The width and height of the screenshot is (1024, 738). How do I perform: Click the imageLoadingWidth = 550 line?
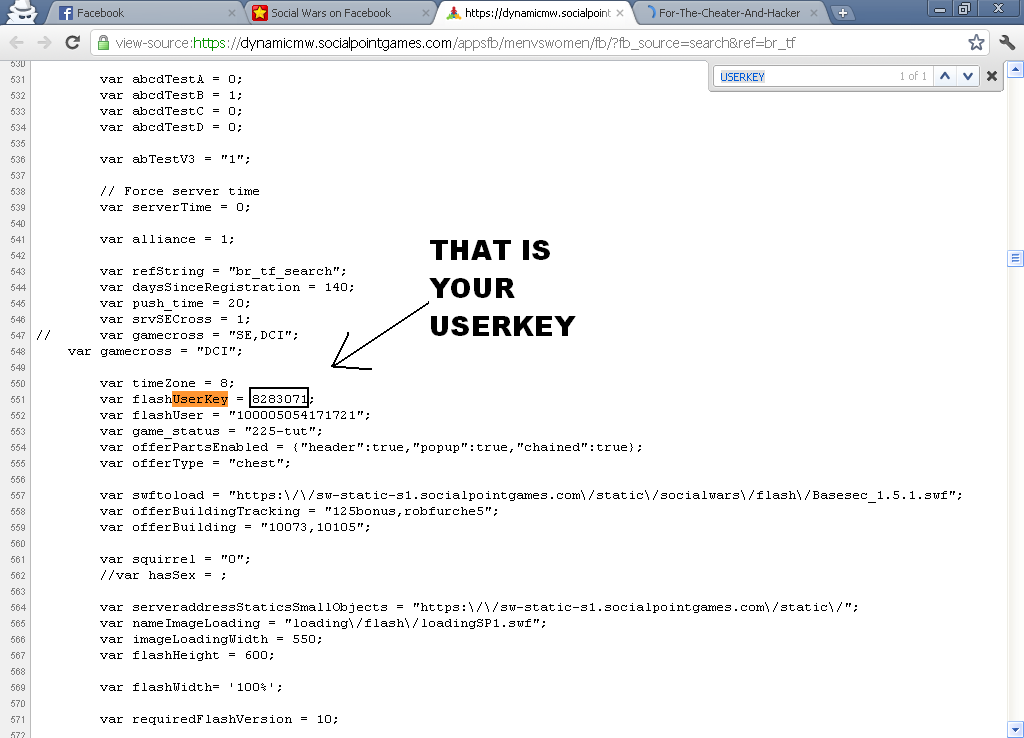coord(211,639)
